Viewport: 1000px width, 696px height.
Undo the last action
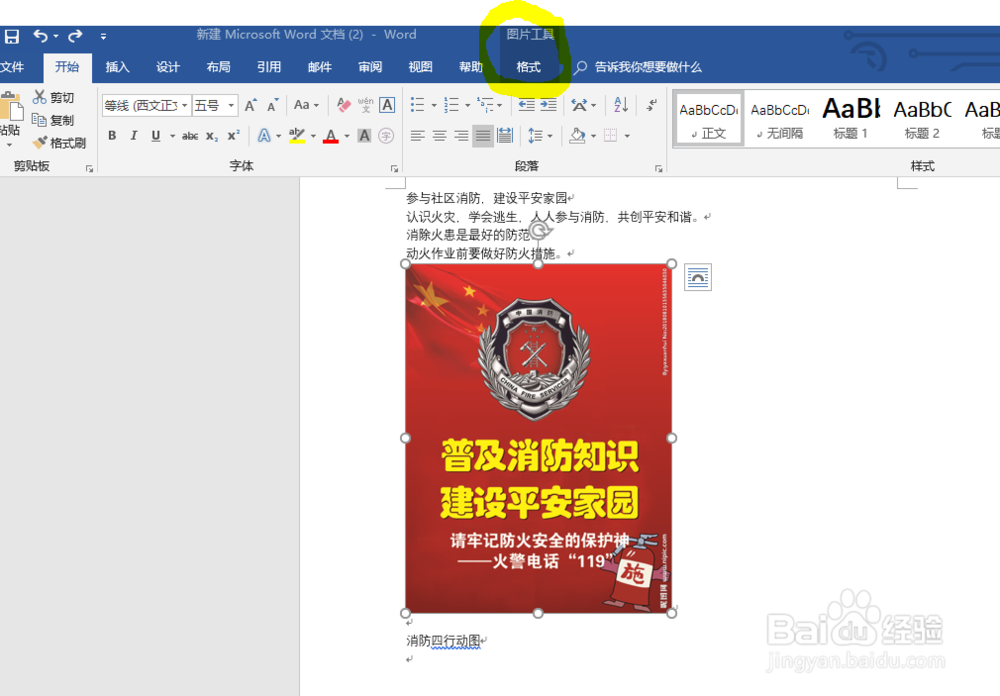point(40,36)
